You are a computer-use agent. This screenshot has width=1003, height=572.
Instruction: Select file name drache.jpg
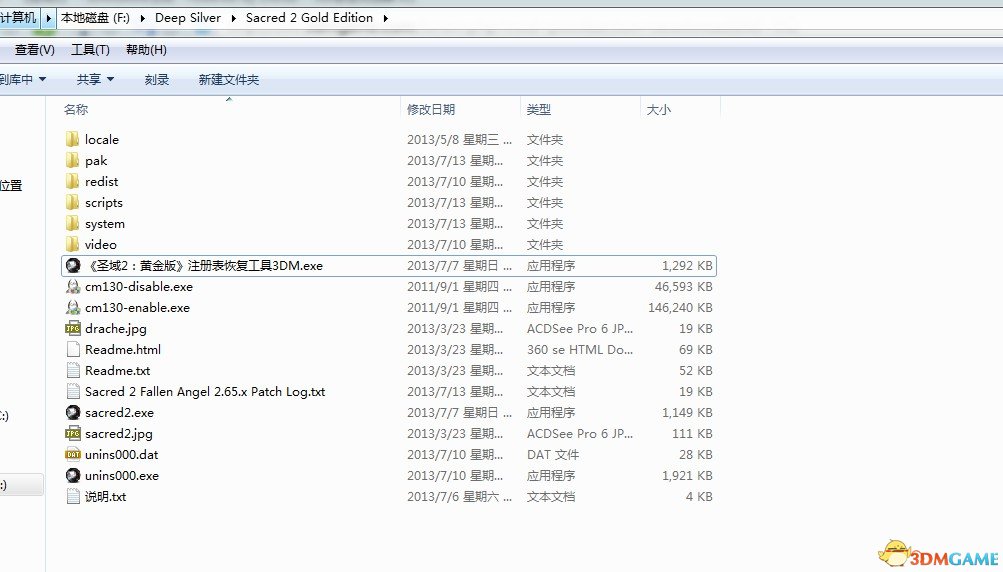tap(116, 329)
